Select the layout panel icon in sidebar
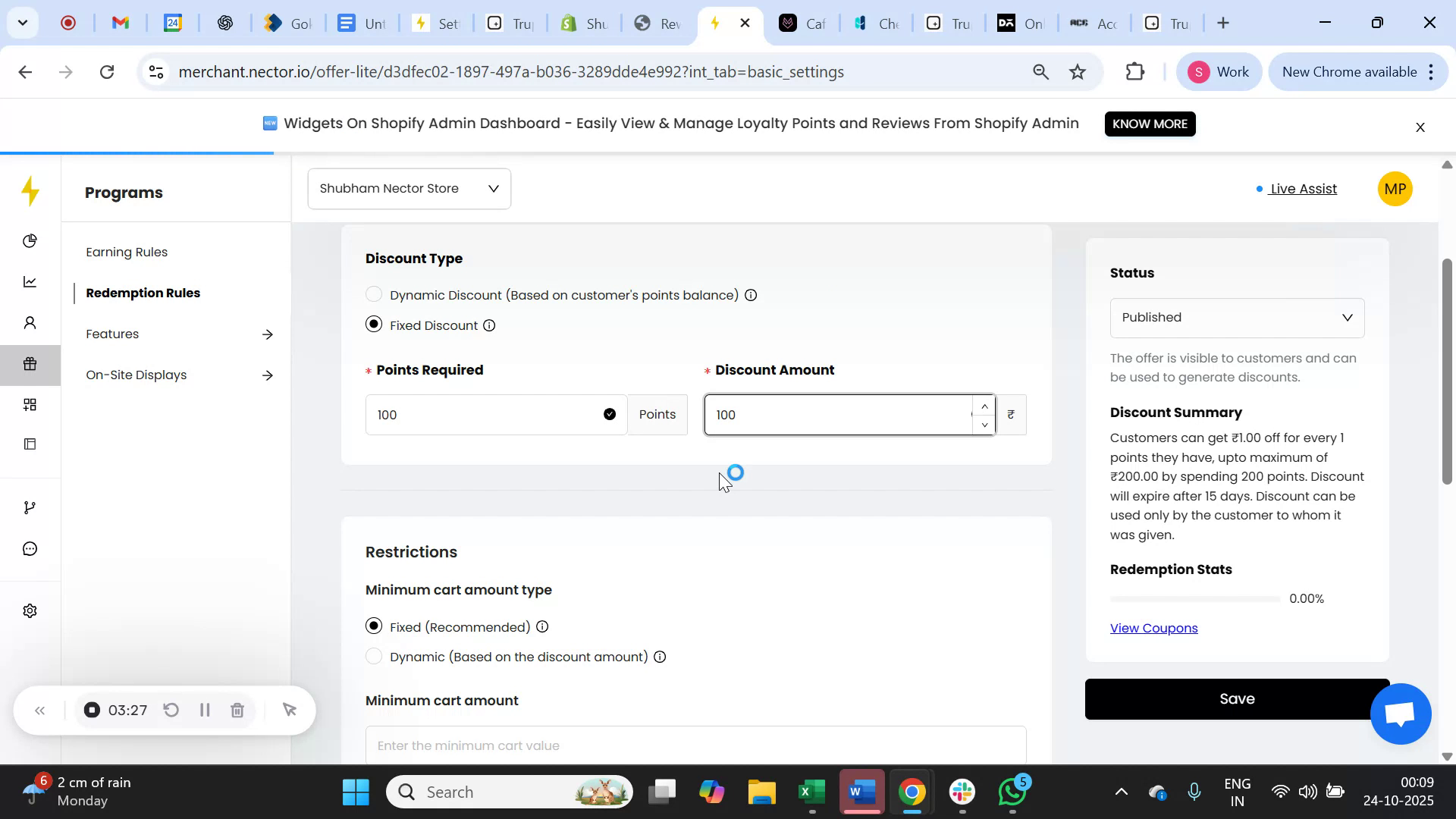The height and width of the screenshot is (819, 1456). point(30,444)
